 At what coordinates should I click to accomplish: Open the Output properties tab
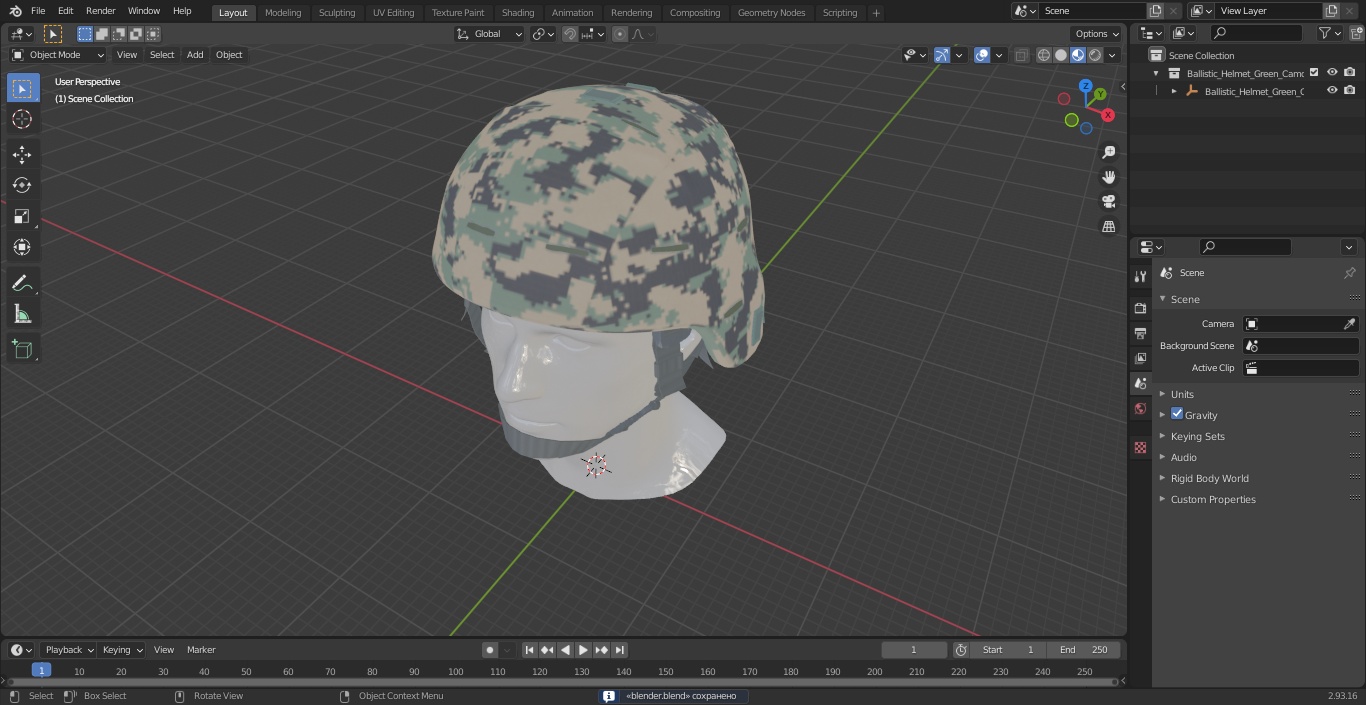pyautogui.click(x=1140, y=333)
